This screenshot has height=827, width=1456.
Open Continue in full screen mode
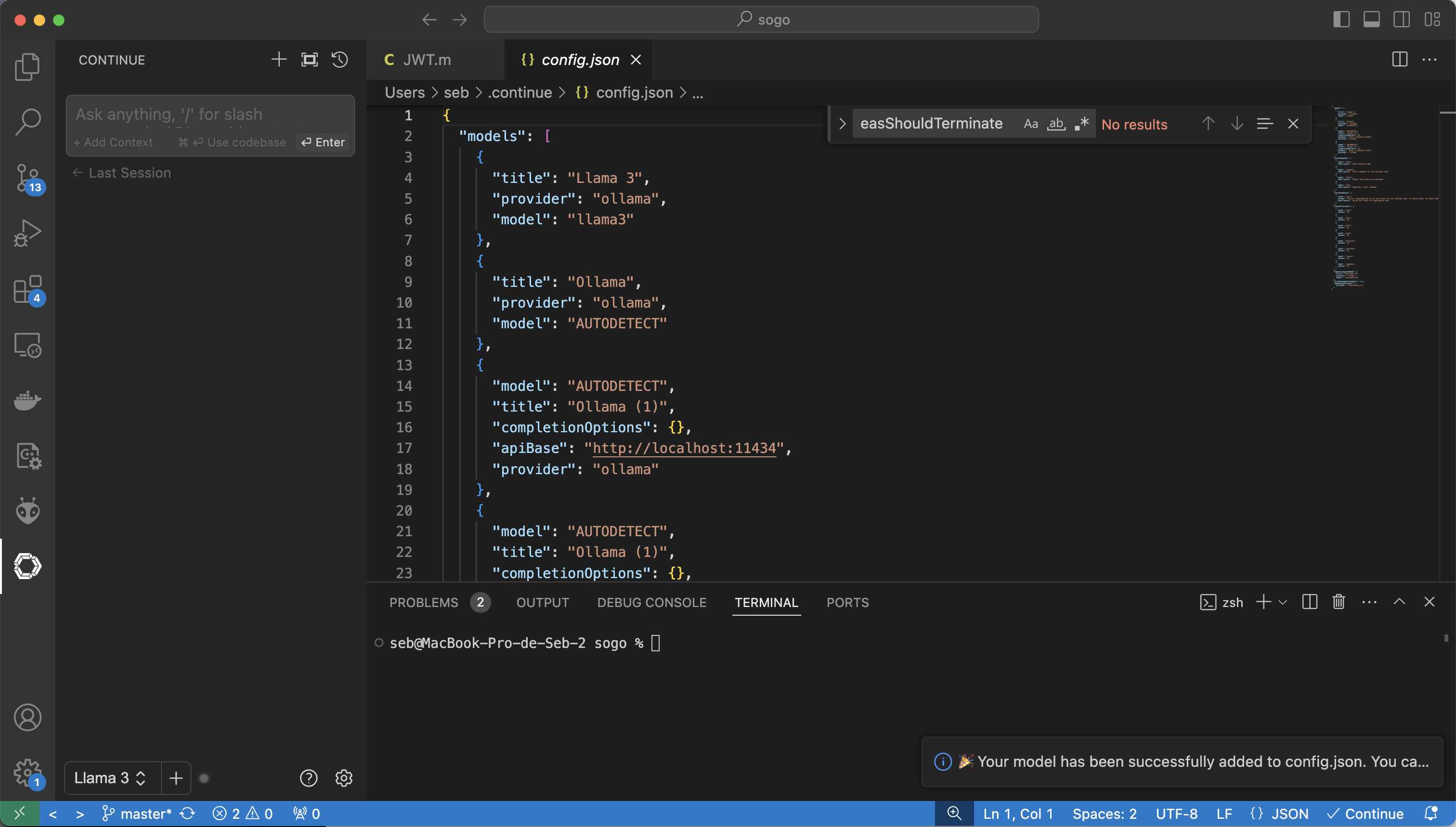pyautogui.click(x=309, y=60)
